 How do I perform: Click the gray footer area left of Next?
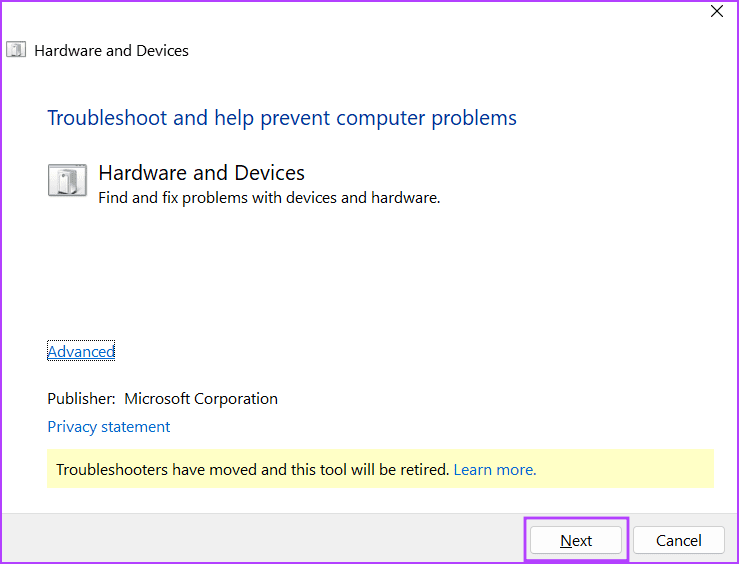coord(260,540)
